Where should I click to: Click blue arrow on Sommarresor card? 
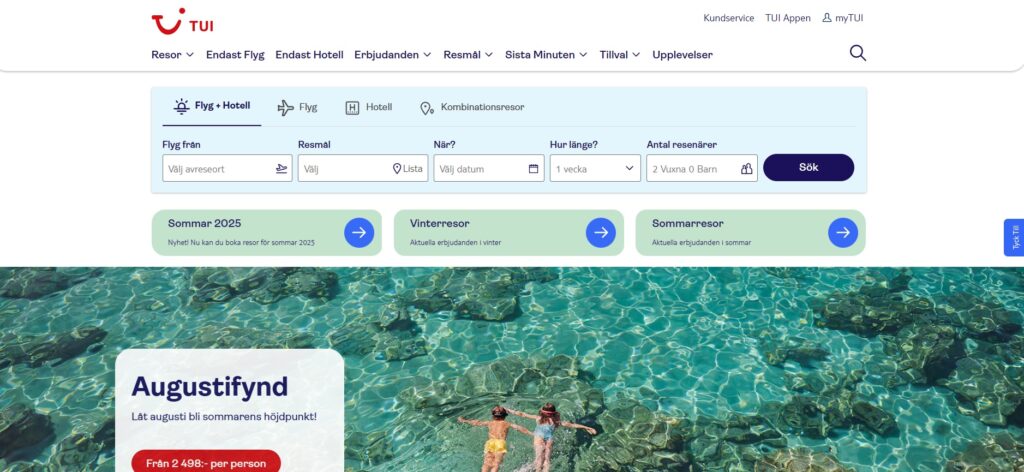842,233
